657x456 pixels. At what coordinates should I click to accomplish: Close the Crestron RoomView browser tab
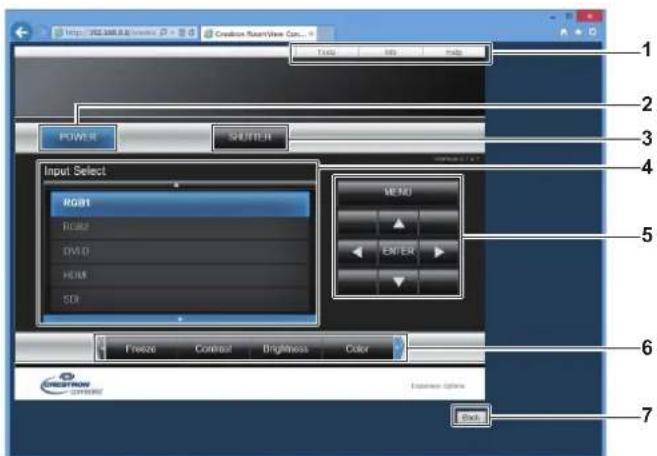pos(311,34)
